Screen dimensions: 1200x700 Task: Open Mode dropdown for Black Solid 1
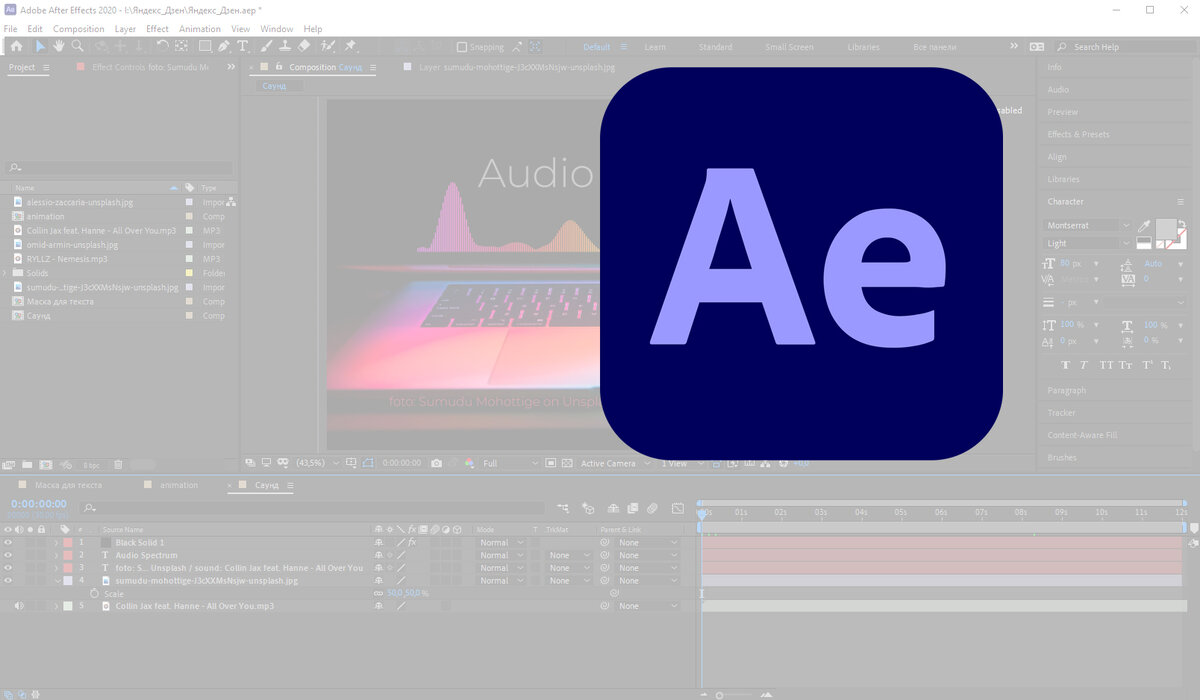(501, 542)
